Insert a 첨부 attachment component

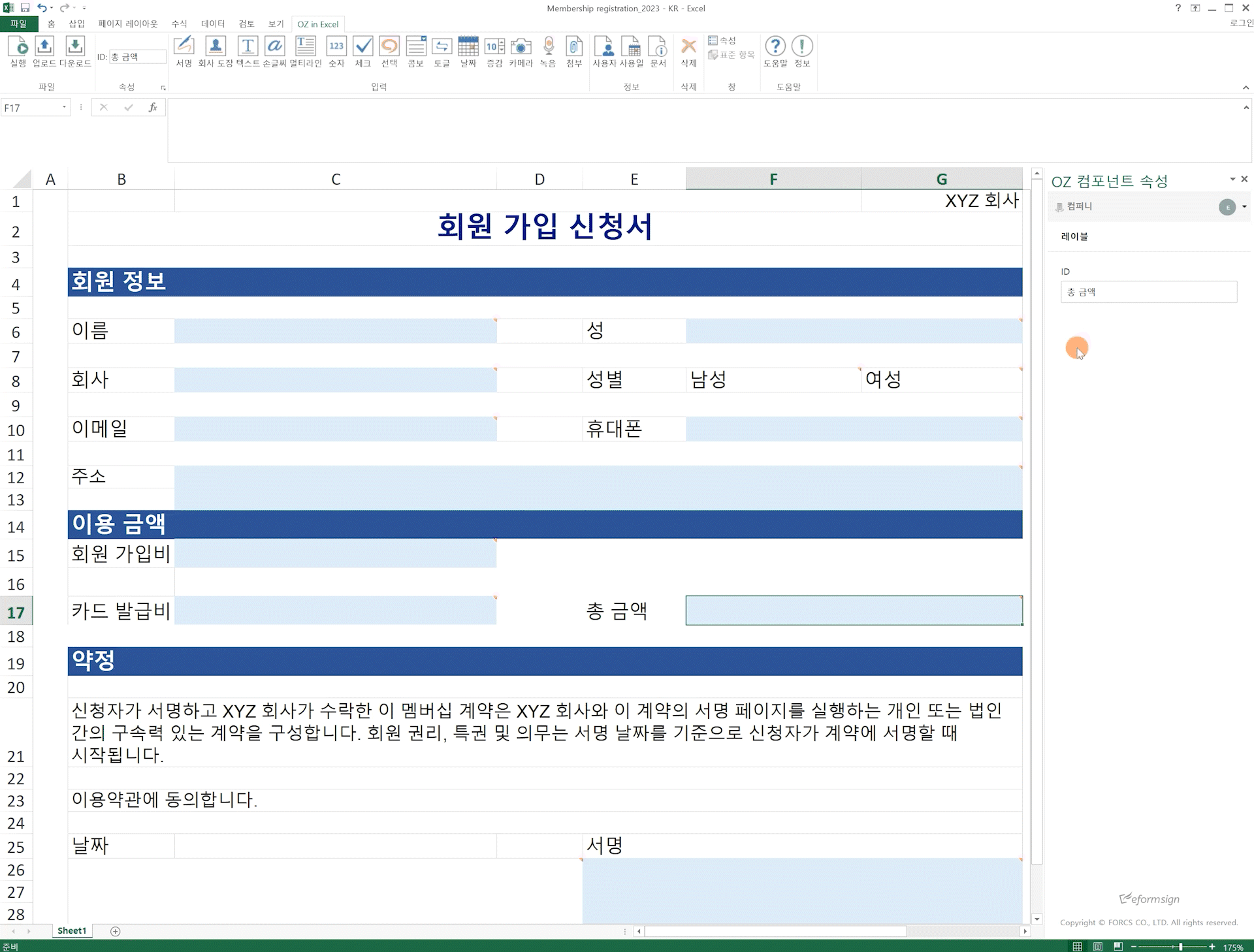(574, 52)
